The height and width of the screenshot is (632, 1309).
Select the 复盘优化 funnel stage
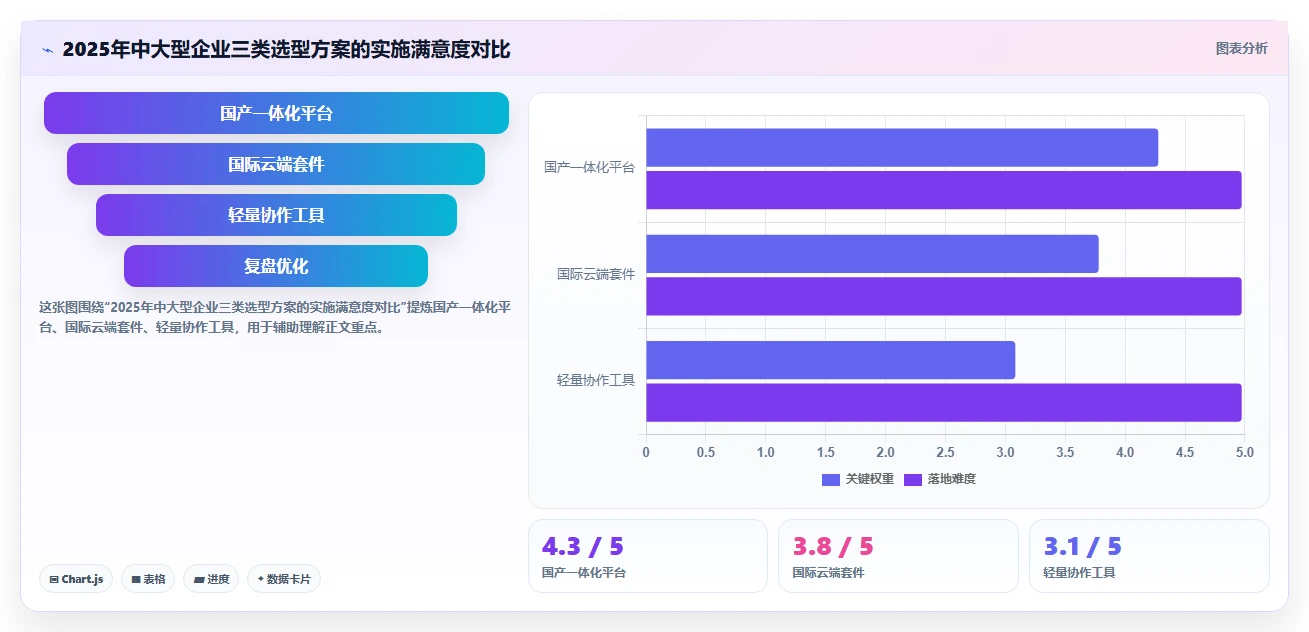coord(276,266)
